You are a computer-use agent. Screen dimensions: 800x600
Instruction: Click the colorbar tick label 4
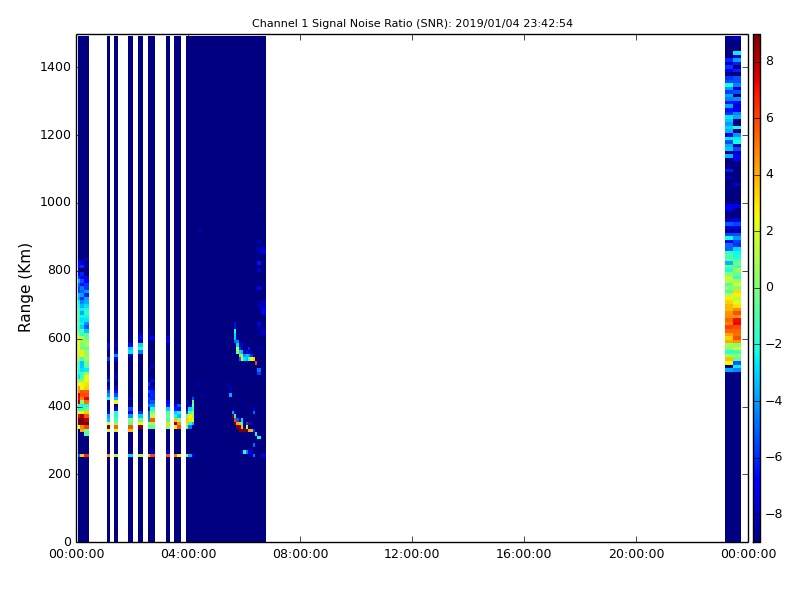pos(770,174)
